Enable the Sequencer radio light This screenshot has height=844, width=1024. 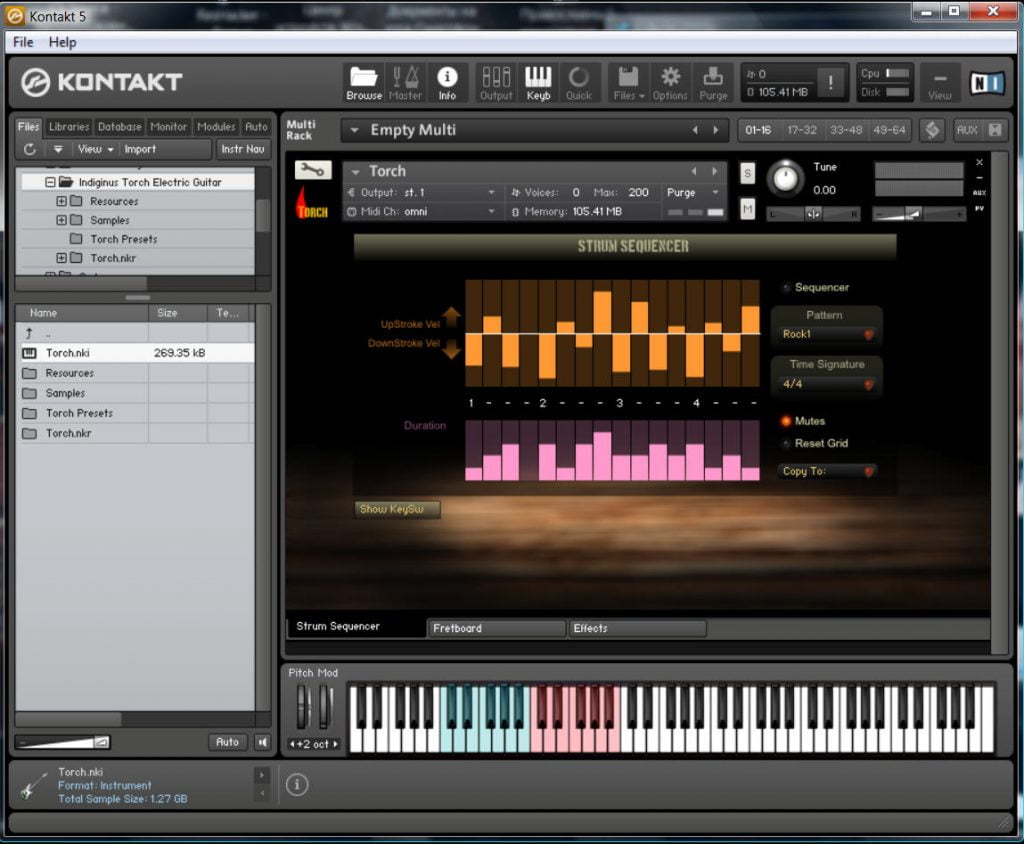pos(786,287)
